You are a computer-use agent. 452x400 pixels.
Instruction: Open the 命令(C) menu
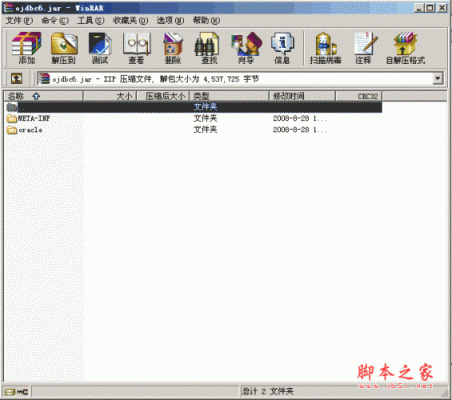[55, 21]
